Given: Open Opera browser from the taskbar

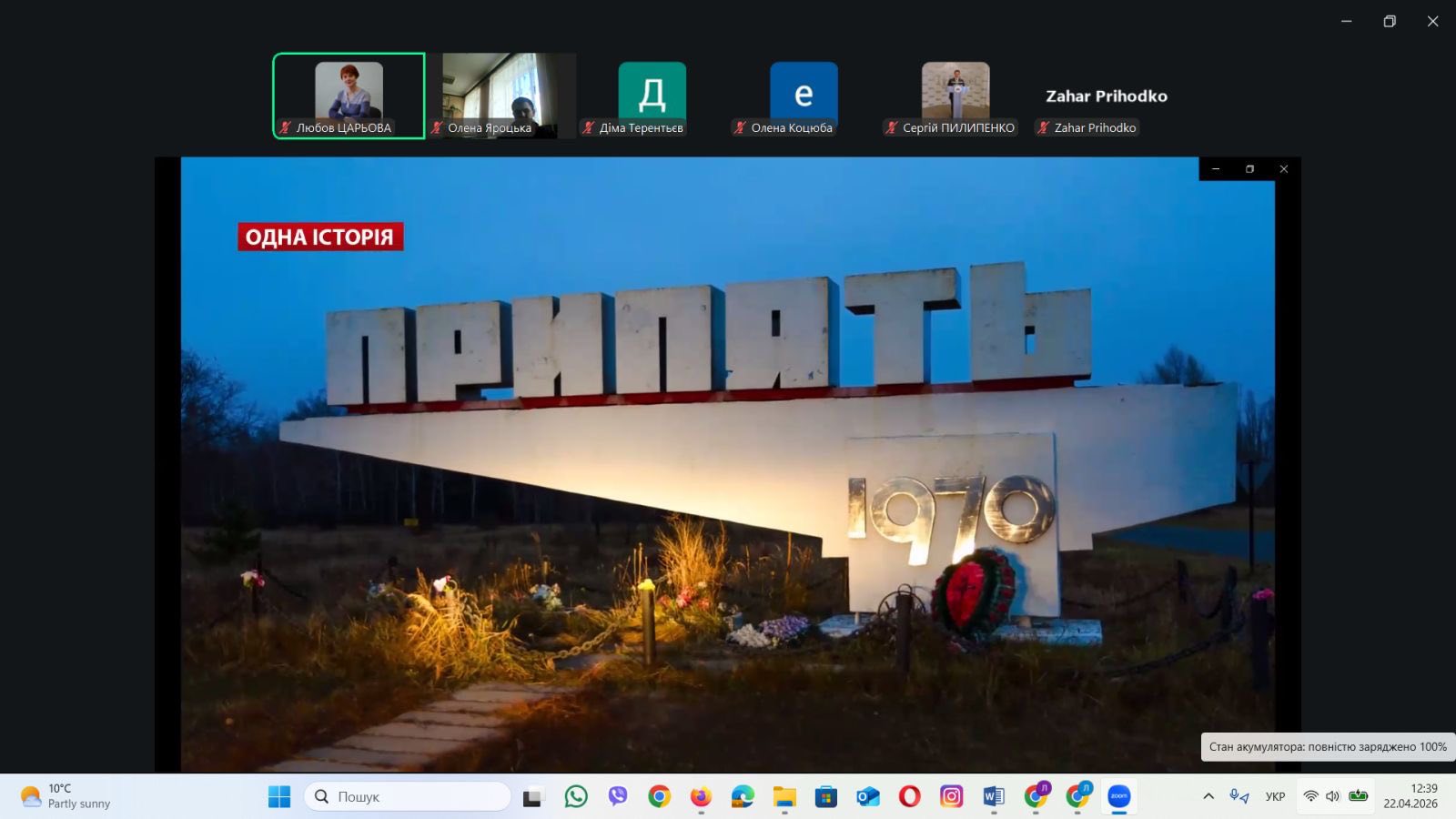Looking at the screenshot, I should (909, 797).
